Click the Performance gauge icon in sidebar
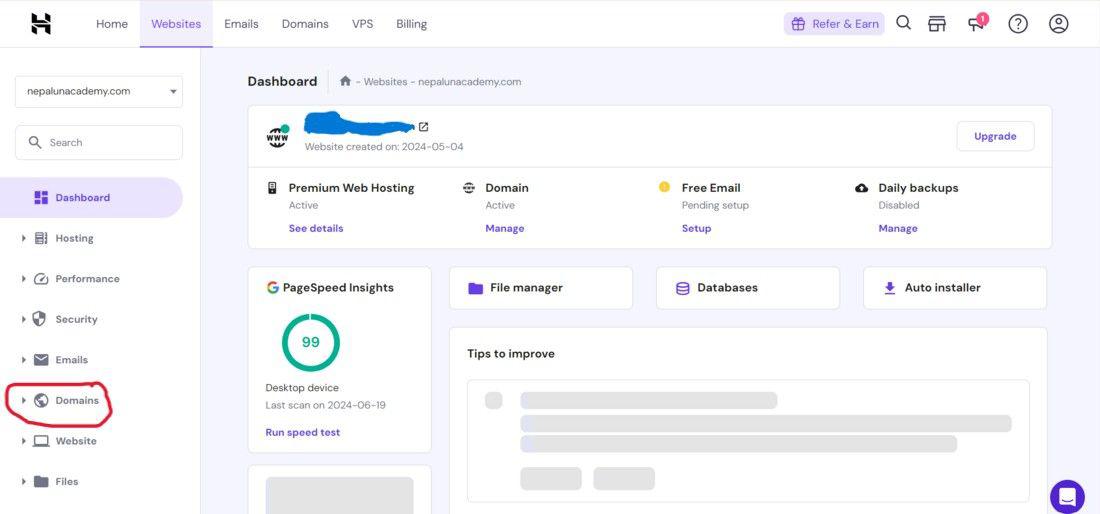 [41, 279]
